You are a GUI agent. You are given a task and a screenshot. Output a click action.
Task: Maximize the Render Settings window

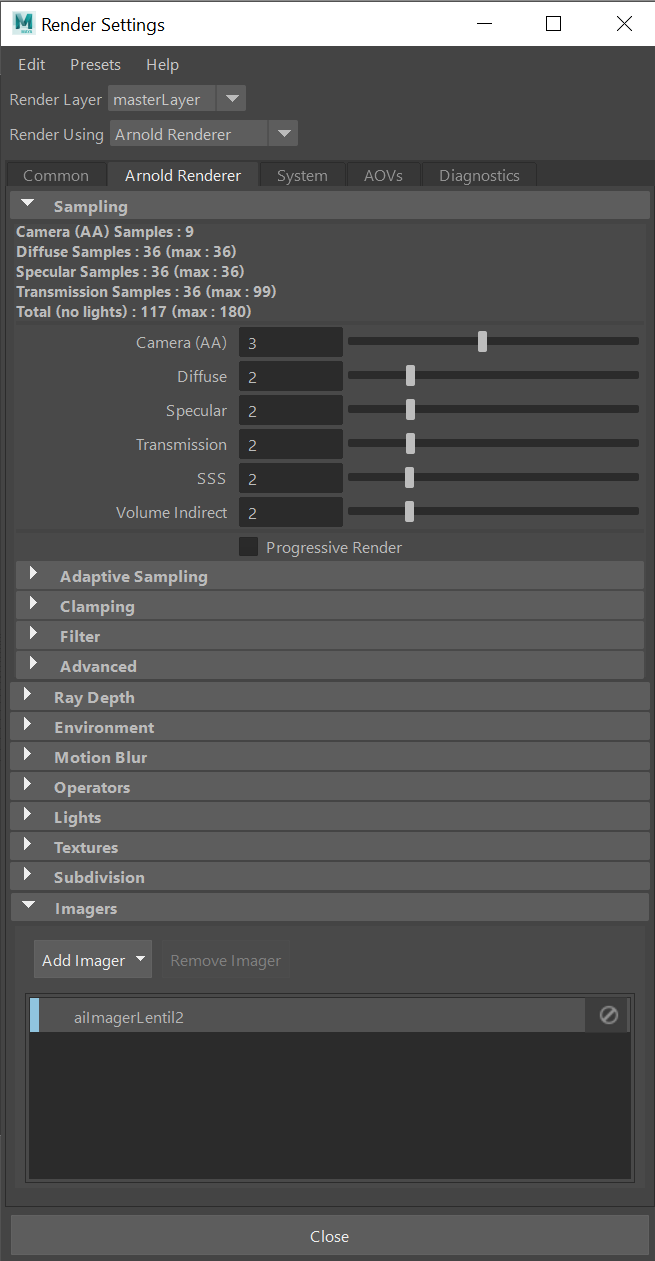point(553,24)
